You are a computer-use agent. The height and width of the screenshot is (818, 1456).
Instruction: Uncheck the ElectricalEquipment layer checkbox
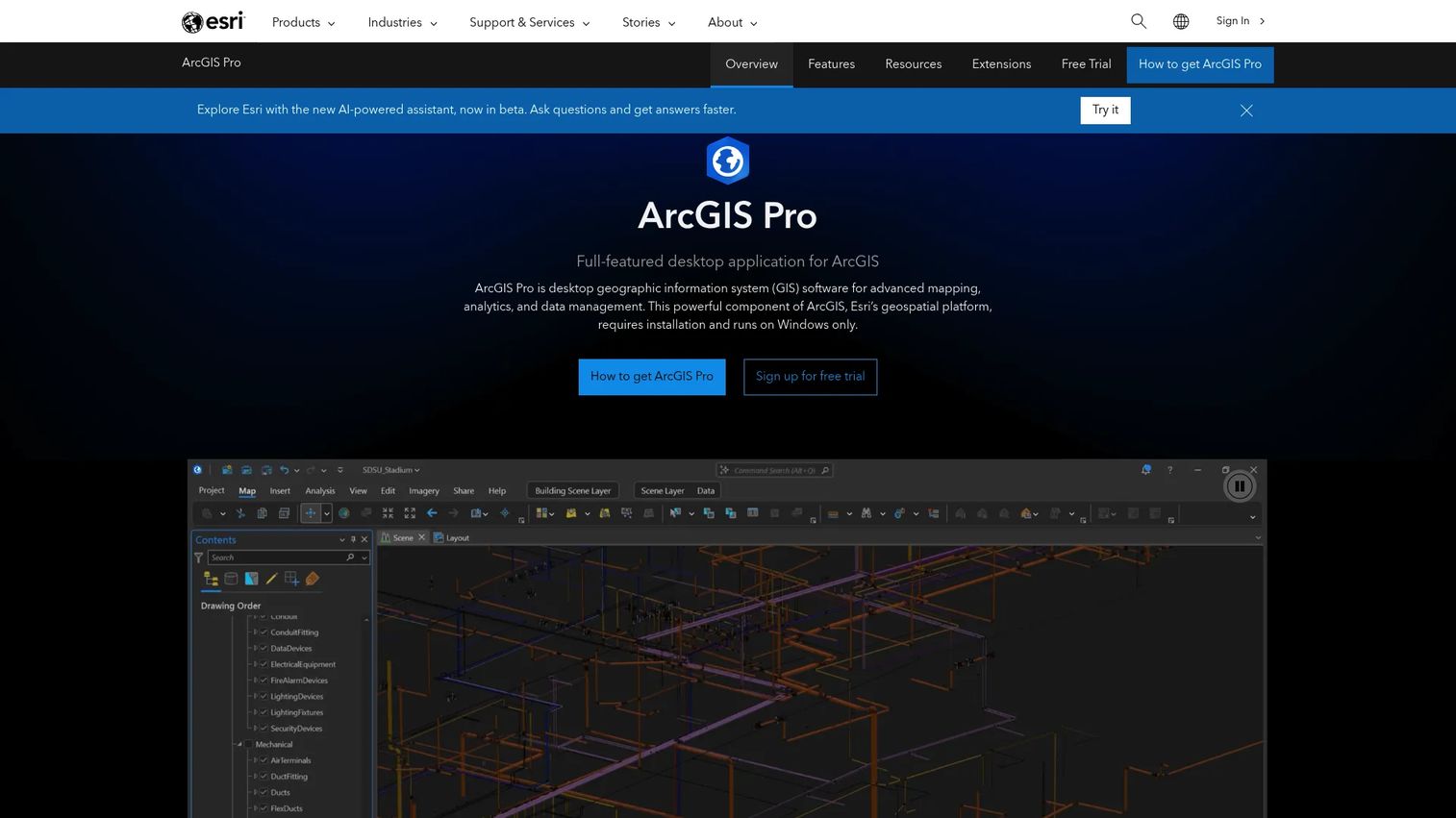[x=264, y=664]
